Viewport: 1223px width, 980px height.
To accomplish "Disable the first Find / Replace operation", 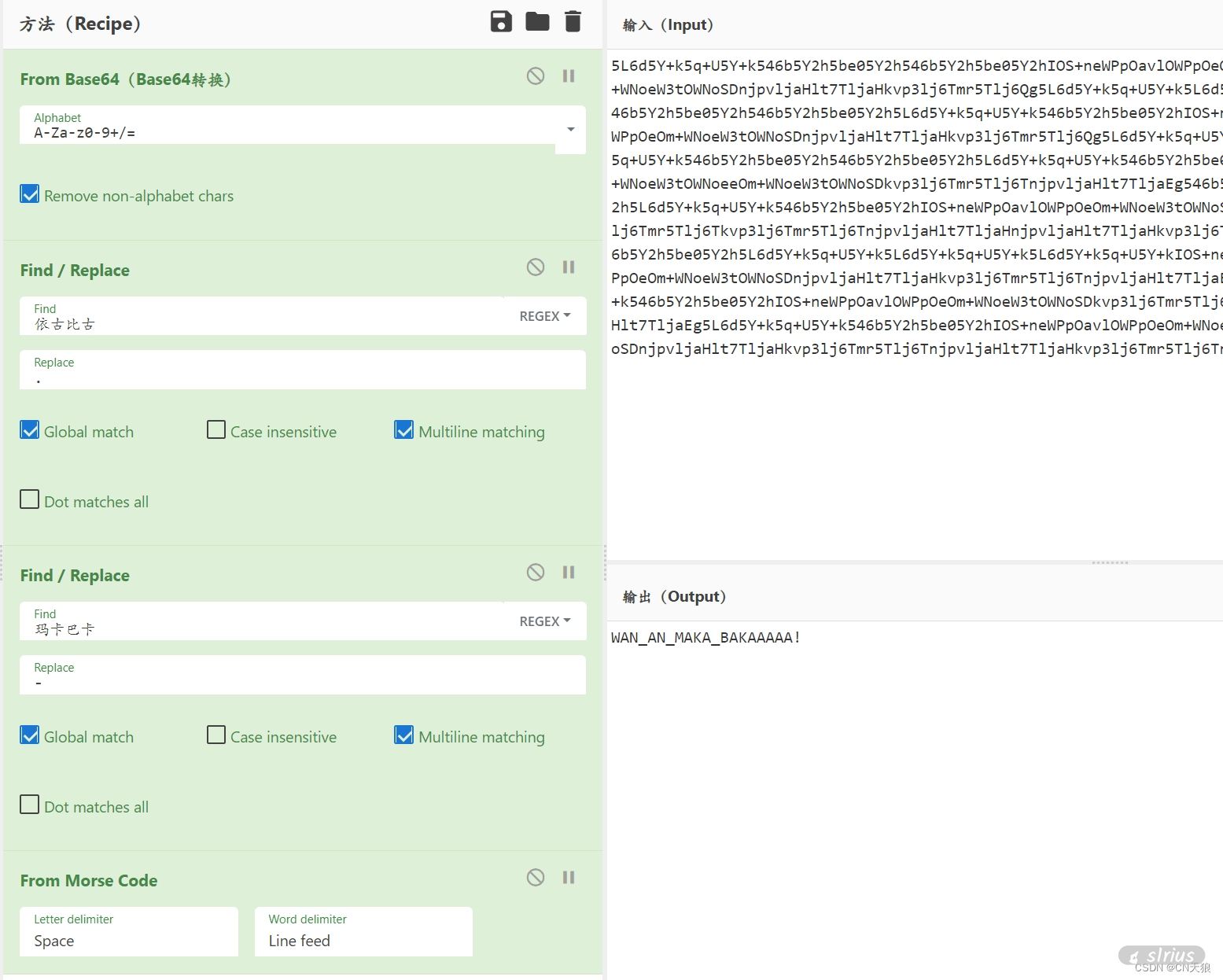I will pyautogui.click(x=536, y=267).
